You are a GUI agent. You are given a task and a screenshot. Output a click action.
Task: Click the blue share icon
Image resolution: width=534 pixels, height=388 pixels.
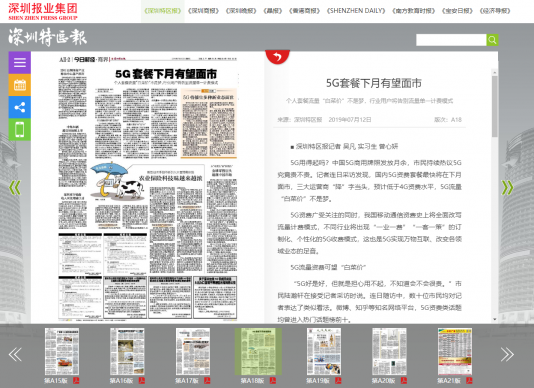pyautogui.click(x=19, y=107)
